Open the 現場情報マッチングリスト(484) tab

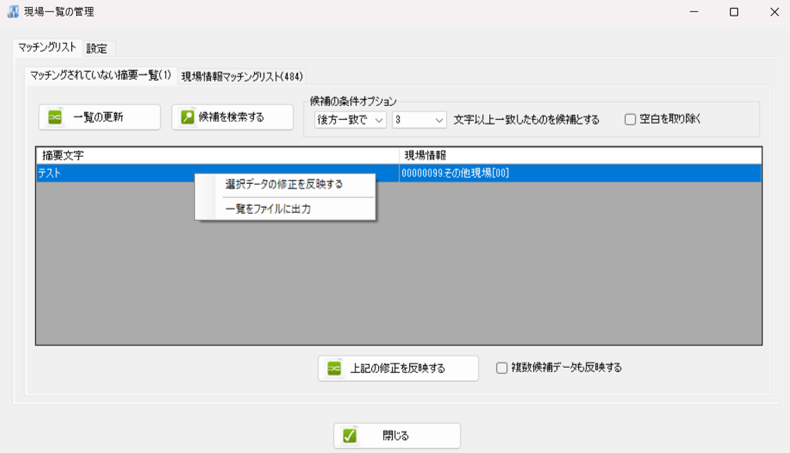[x=242, y=76]
